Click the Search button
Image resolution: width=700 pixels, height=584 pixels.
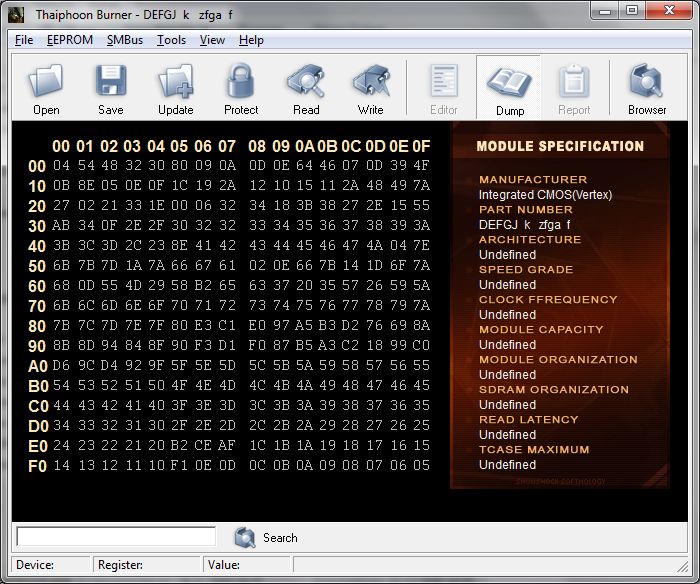coord(266,538)
